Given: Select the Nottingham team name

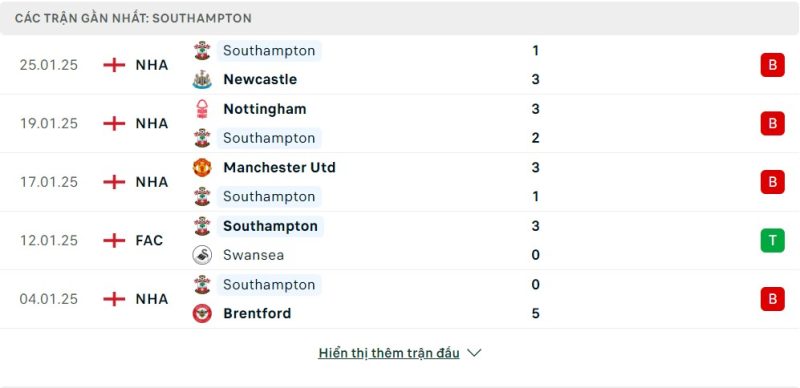Looking at the screenshot, I should (x=265, y=109).
